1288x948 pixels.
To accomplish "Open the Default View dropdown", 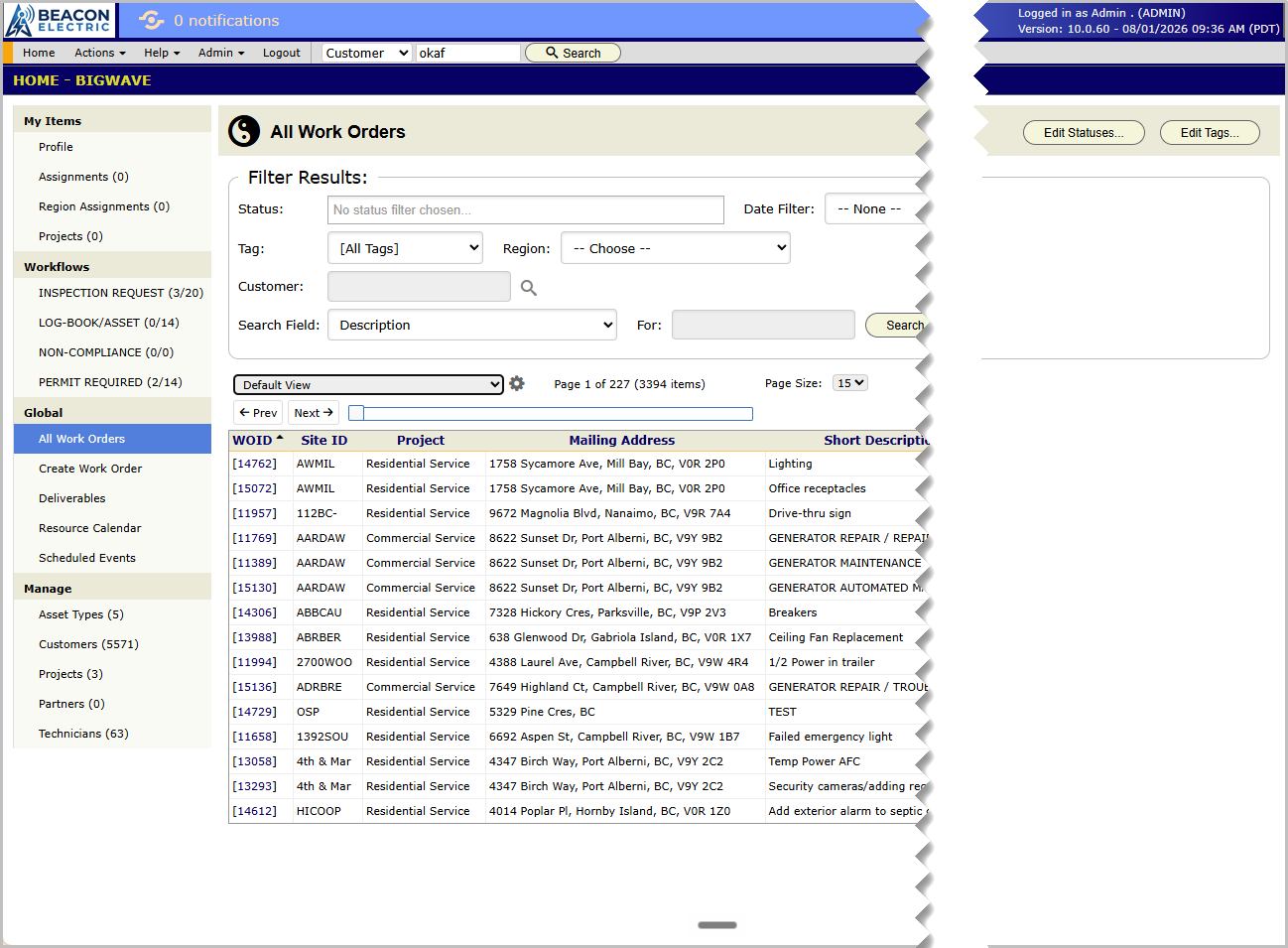I will pos(369,385).
